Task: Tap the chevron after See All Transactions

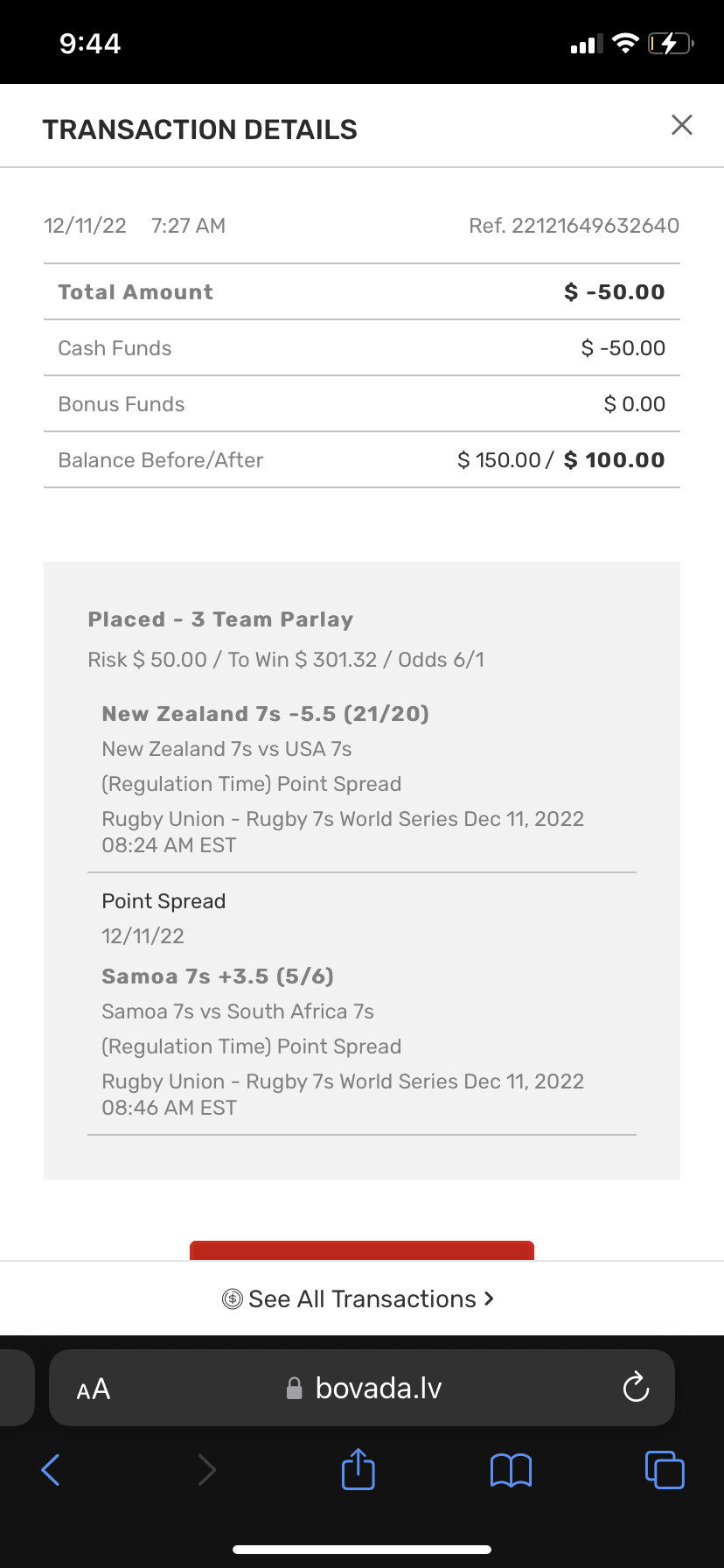Action: (x=489, y=1298)
